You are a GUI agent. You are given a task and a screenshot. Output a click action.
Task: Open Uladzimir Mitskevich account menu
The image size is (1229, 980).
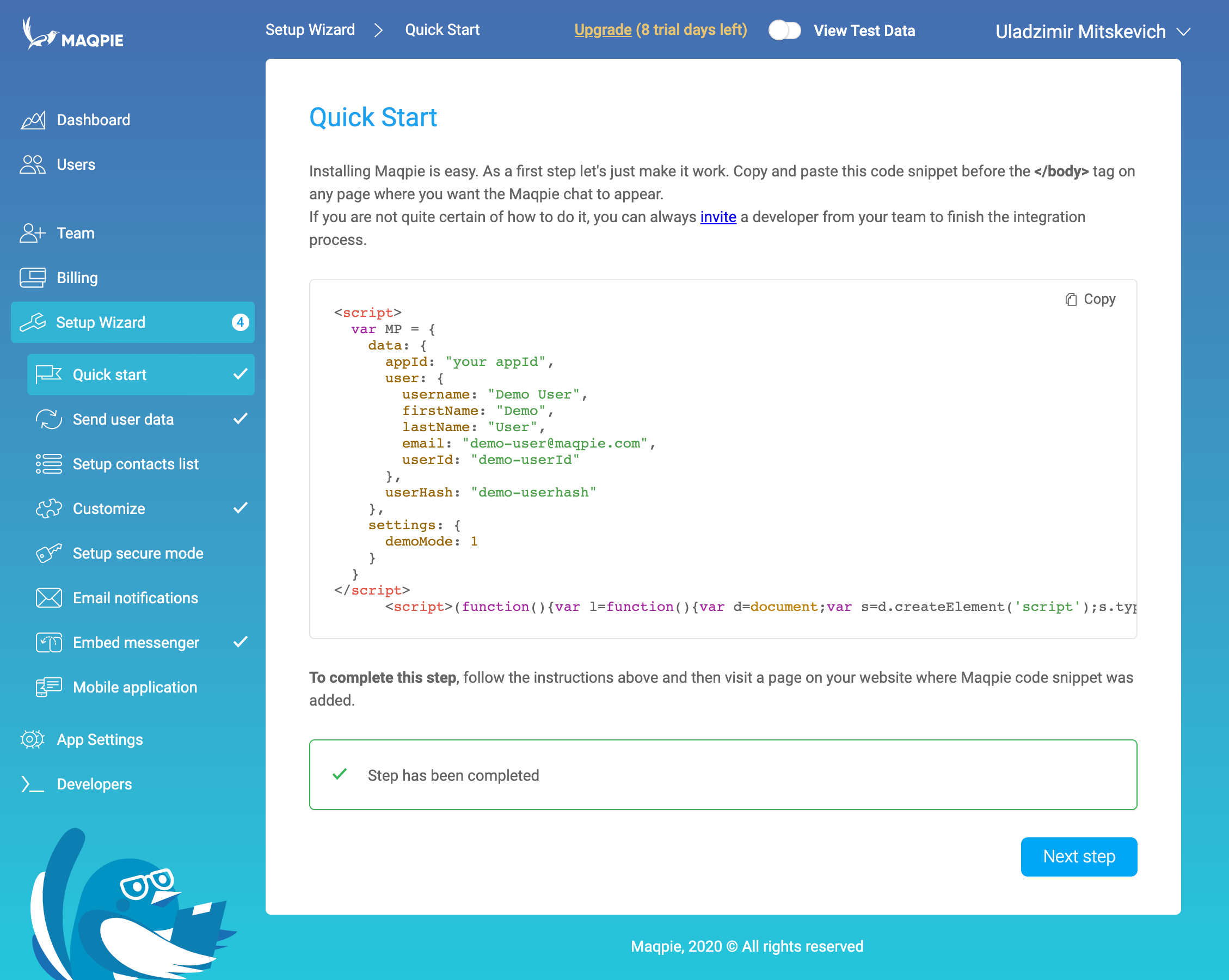tap(1093, 32)
